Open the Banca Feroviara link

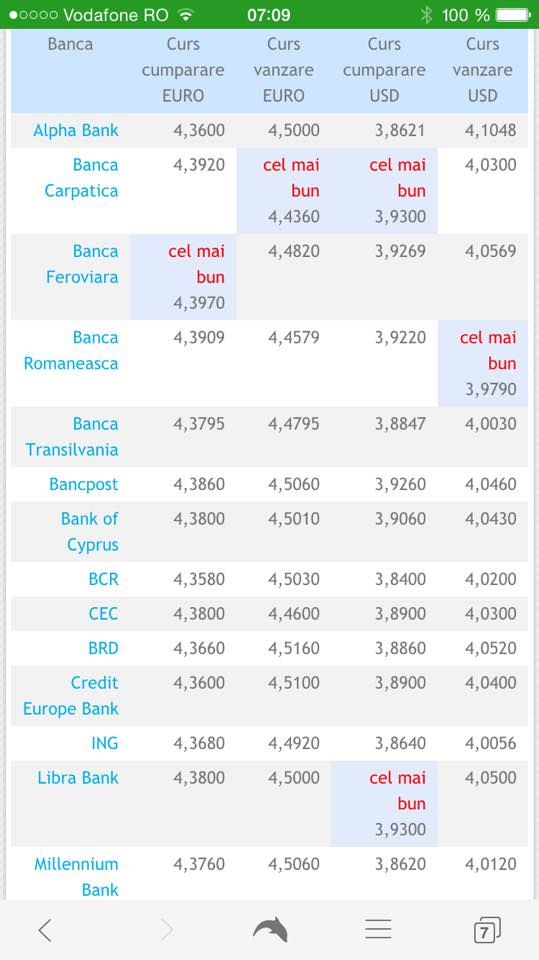coord(83,264)
